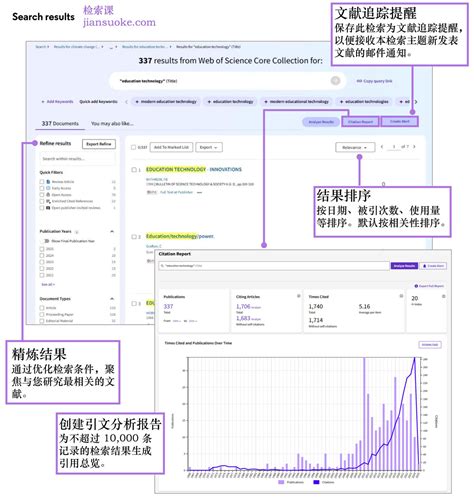Select the checkbox for result 2
The width and height of the screenshot is (474, 500).
(134, 237)
